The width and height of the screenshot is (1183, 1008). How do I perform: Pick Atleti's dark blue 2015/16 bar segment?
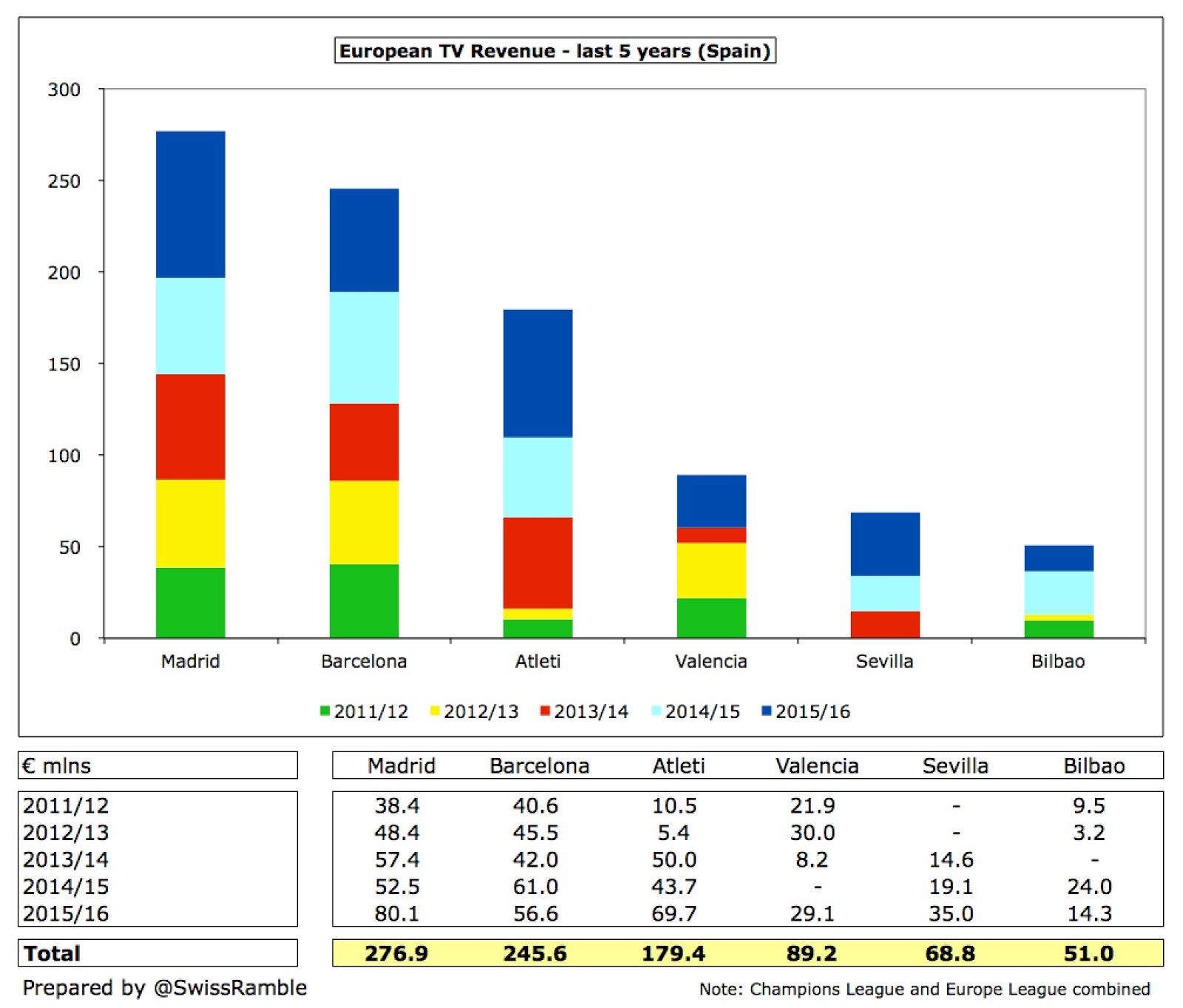pyautogui.click(x=538, y=373)
